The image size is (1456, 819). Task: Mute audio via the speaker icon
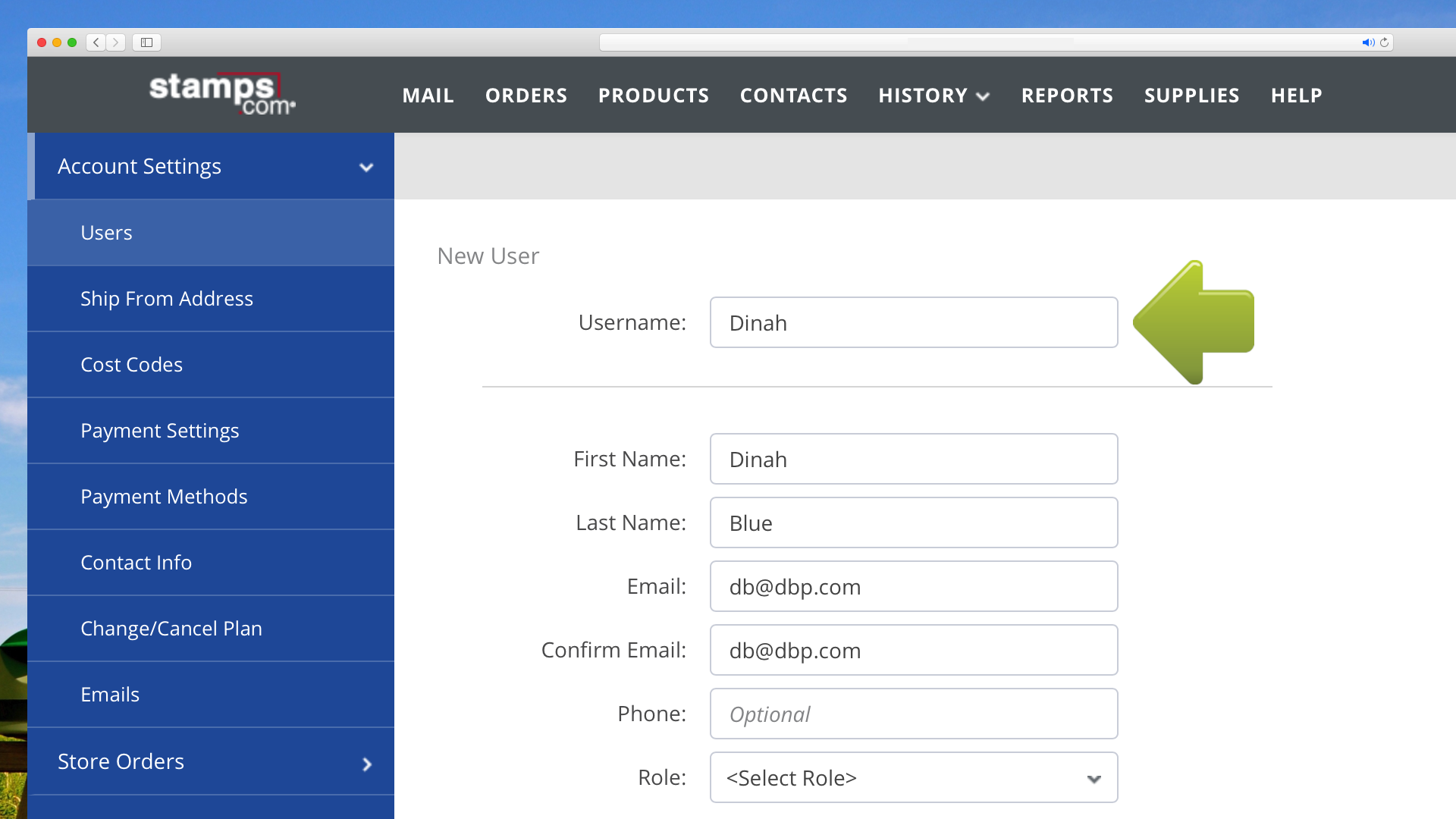tap(1367, 42)
